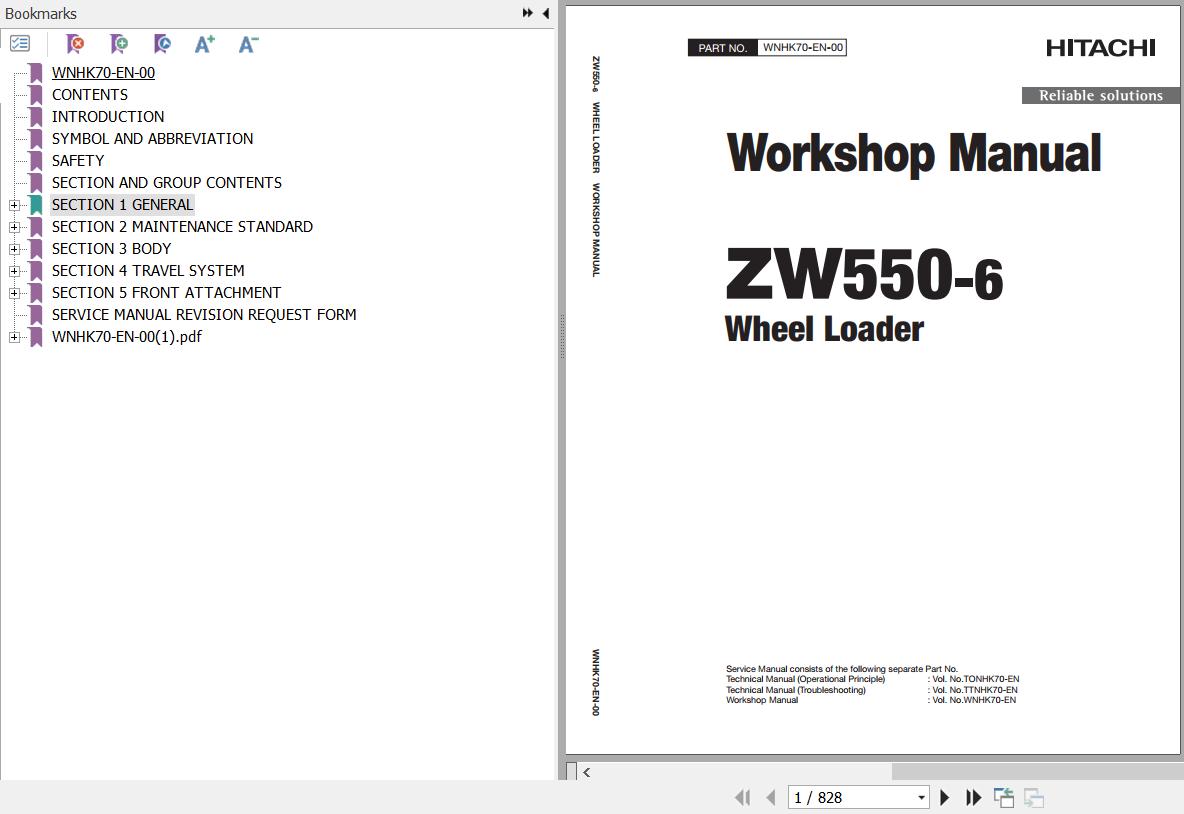The height and width of the screenshot is (814, 1184).
Task: Collapse the Bookmarks panel with left arrow
Action: point(545,13)
